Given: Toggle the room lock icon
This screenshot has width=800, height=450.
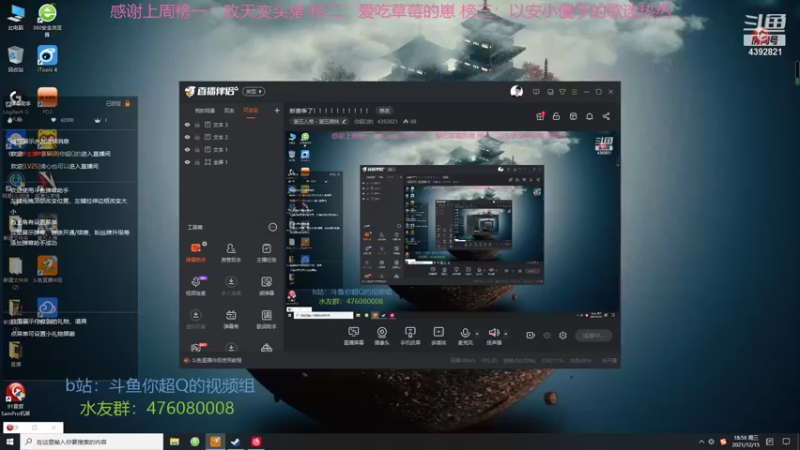Looking at the screenshot, I should pyautogui.click(x=556, y=116).
